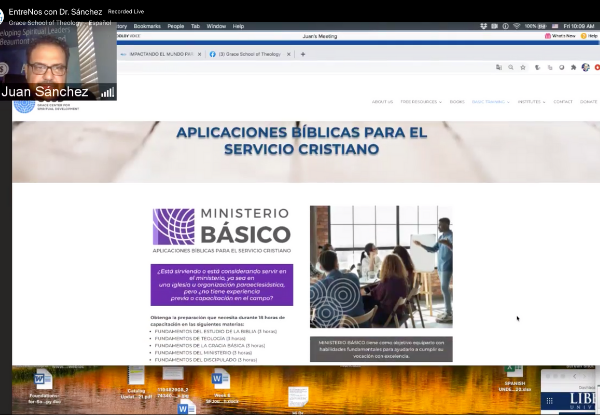
Task: Select the plain text document icon on desktop
Action: [x=298, y=398]
